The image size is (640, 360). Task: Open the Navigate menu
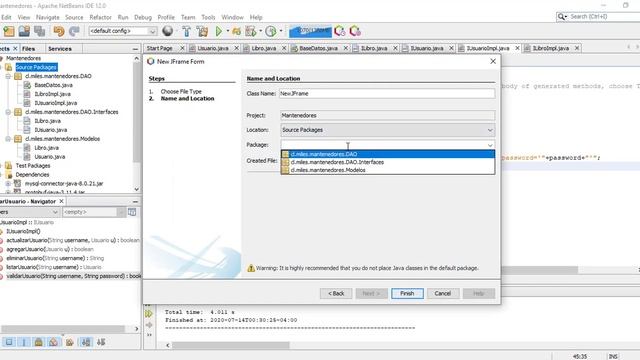tap(48, 17)
